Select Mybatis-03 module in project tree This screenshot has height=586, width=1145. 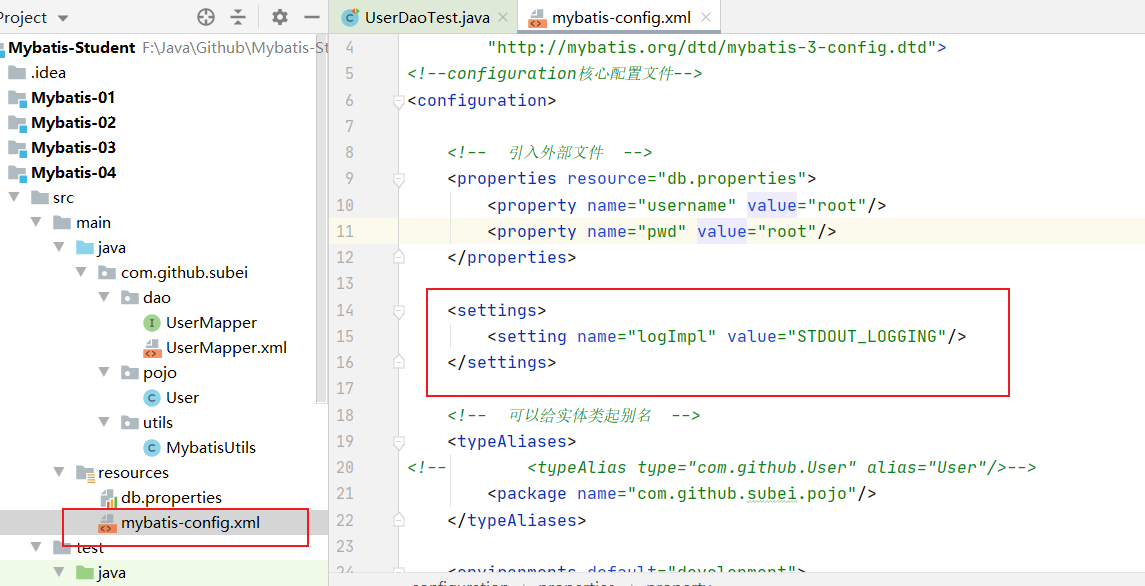click(x=73, y=148)
